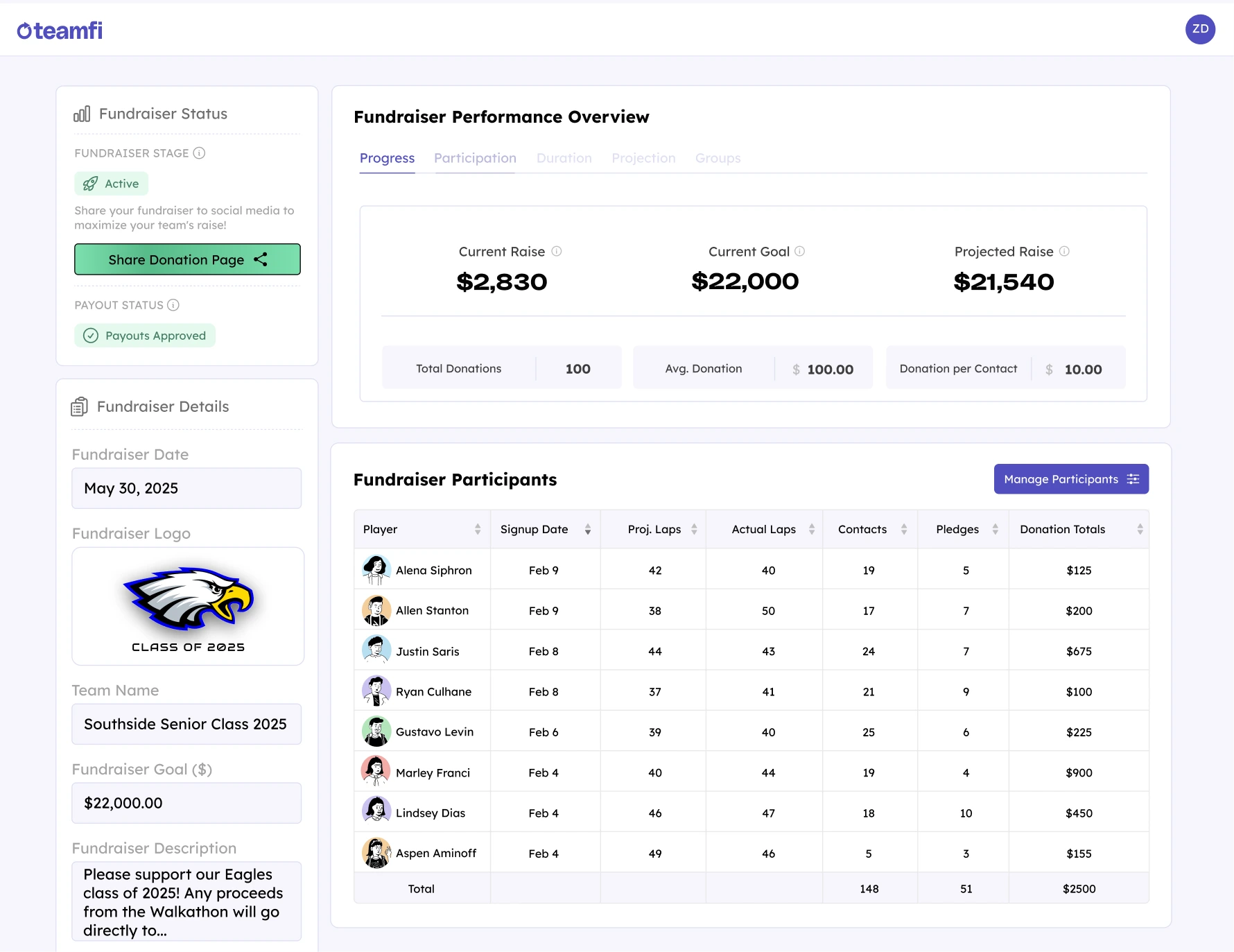Sort participants by Signup Date

tap(588, 529)
